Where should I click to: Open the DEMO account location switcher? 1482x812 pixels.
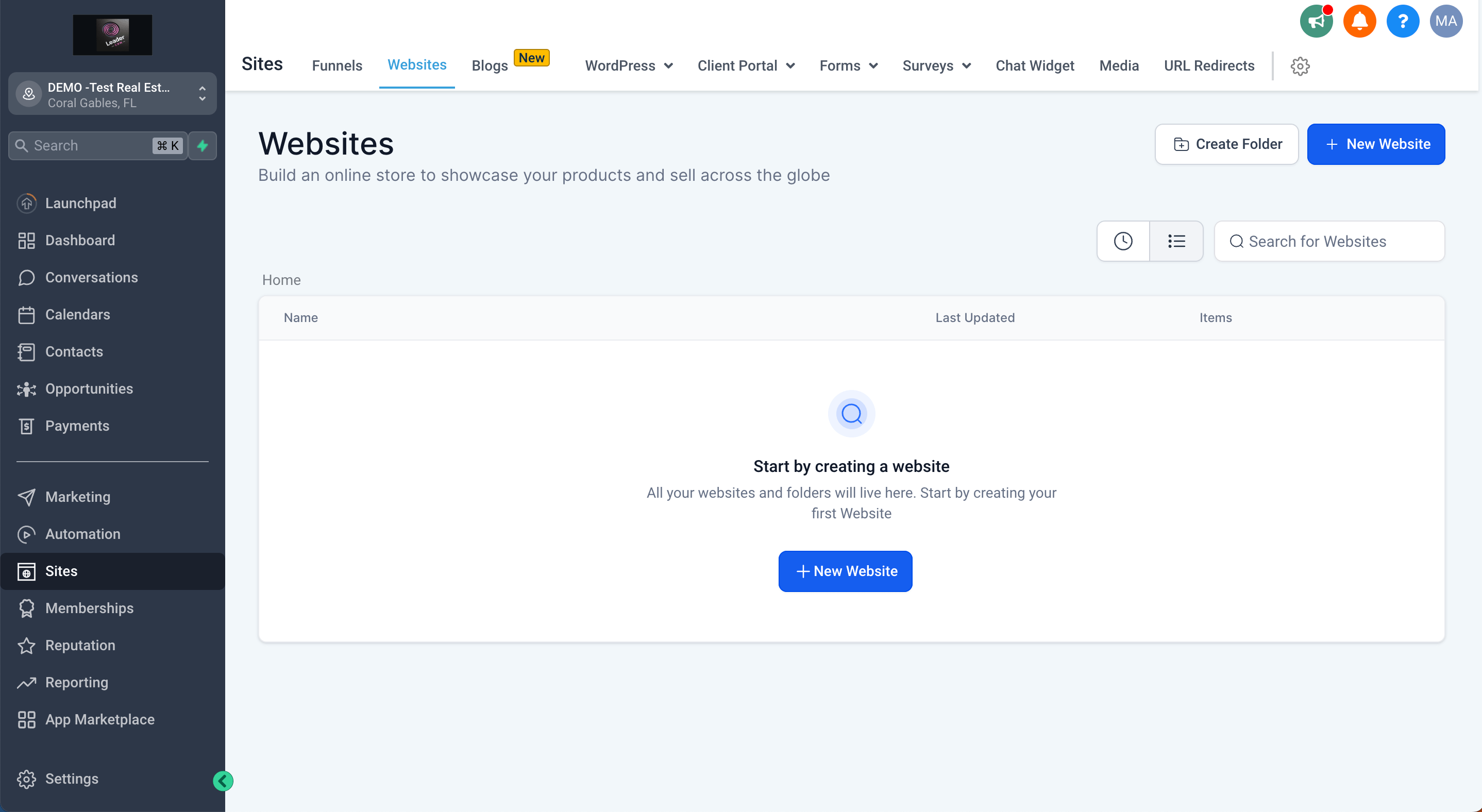[112, 94]
